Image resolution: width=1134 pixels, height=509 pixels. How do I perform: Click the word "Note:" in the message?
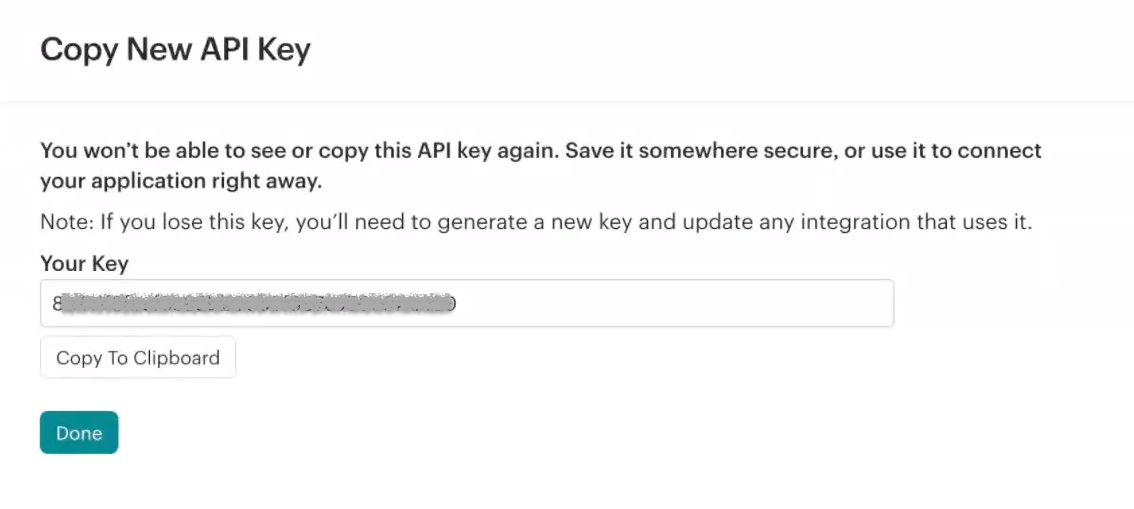coord(65,222)
